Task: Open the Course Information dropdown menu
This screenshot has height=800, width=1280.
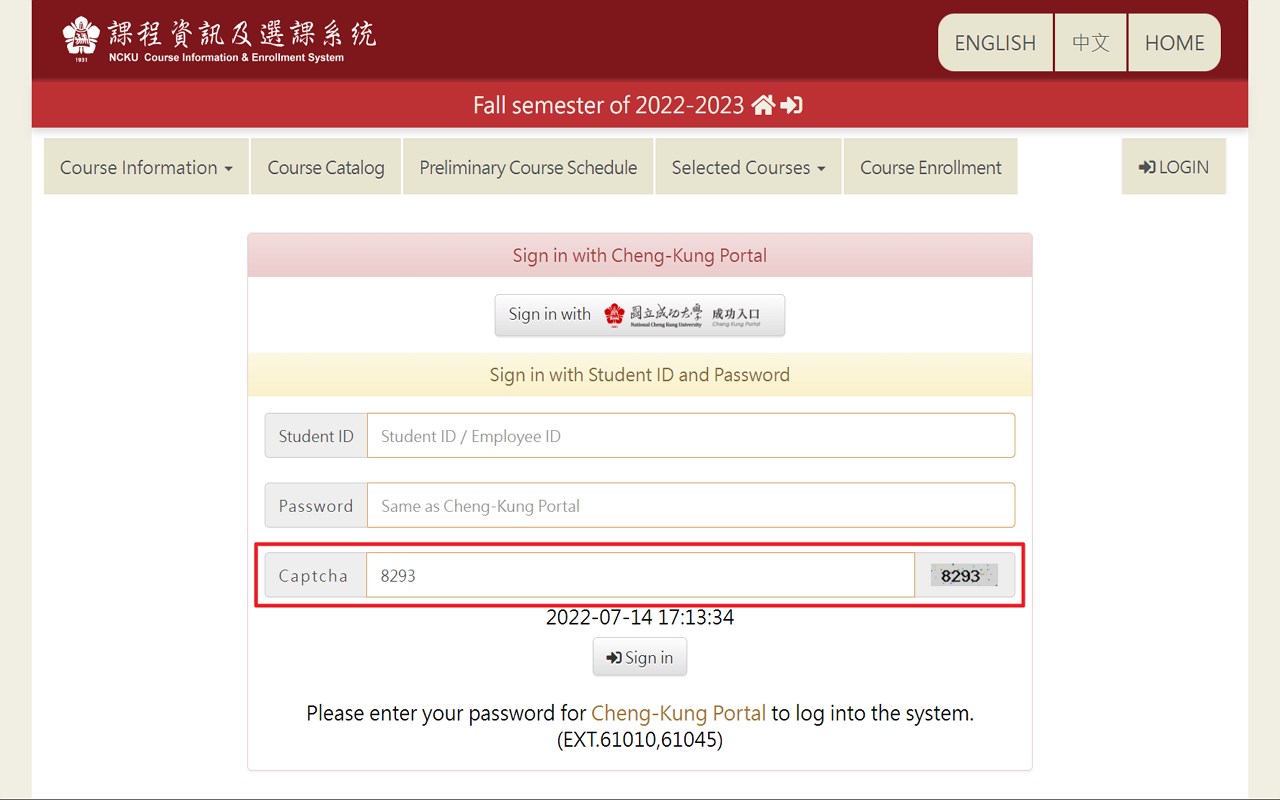Action: pos(146,167)
